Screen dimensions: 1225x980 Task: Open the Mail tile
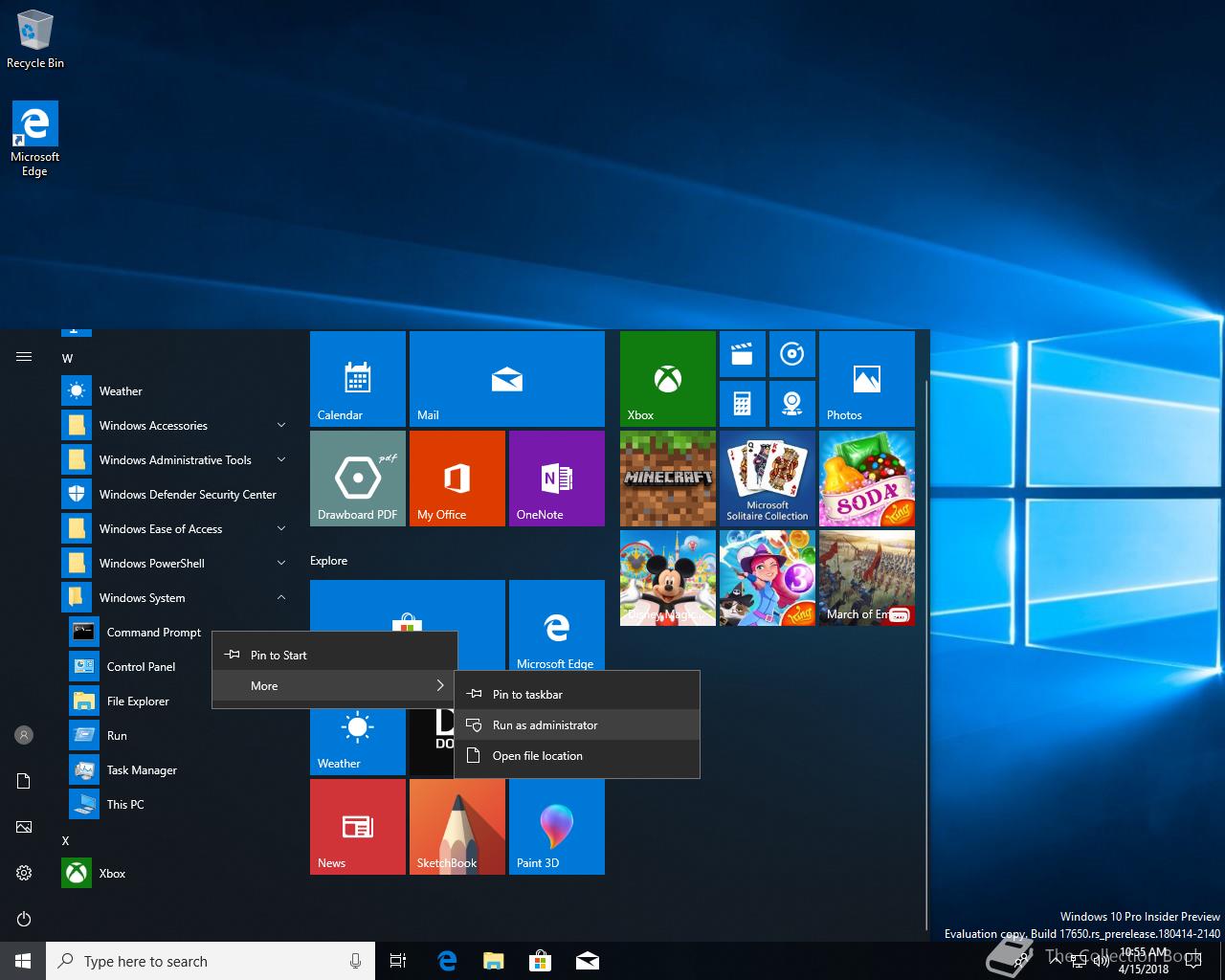click(507, 379)
